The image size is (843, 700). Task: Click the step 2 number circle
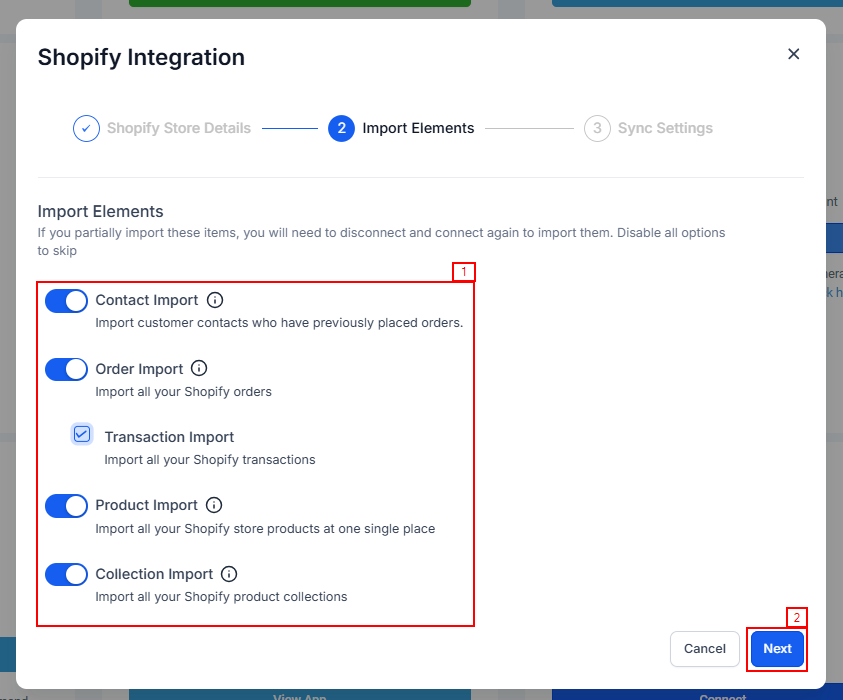[341, 128]
